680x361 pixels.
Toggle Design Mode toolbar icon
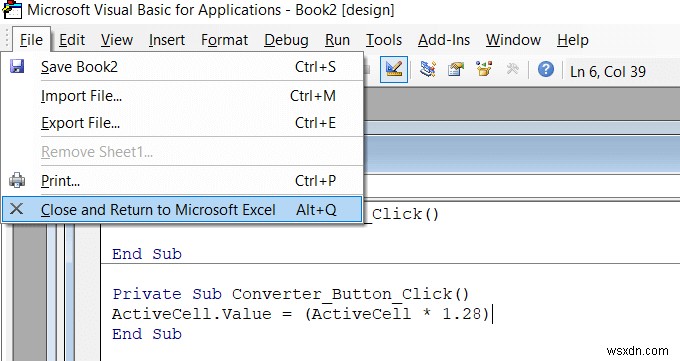[394, 69]
